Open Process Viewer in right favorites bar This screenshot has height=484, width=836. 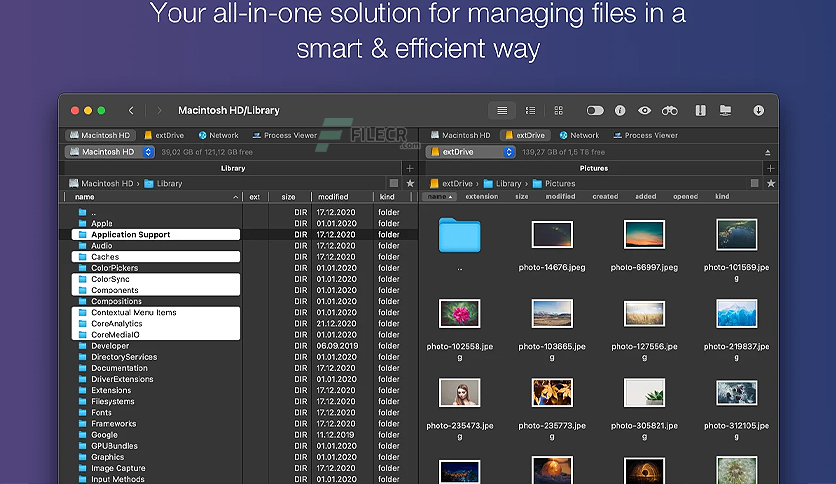pyautogui.click(x=646, y=135)
